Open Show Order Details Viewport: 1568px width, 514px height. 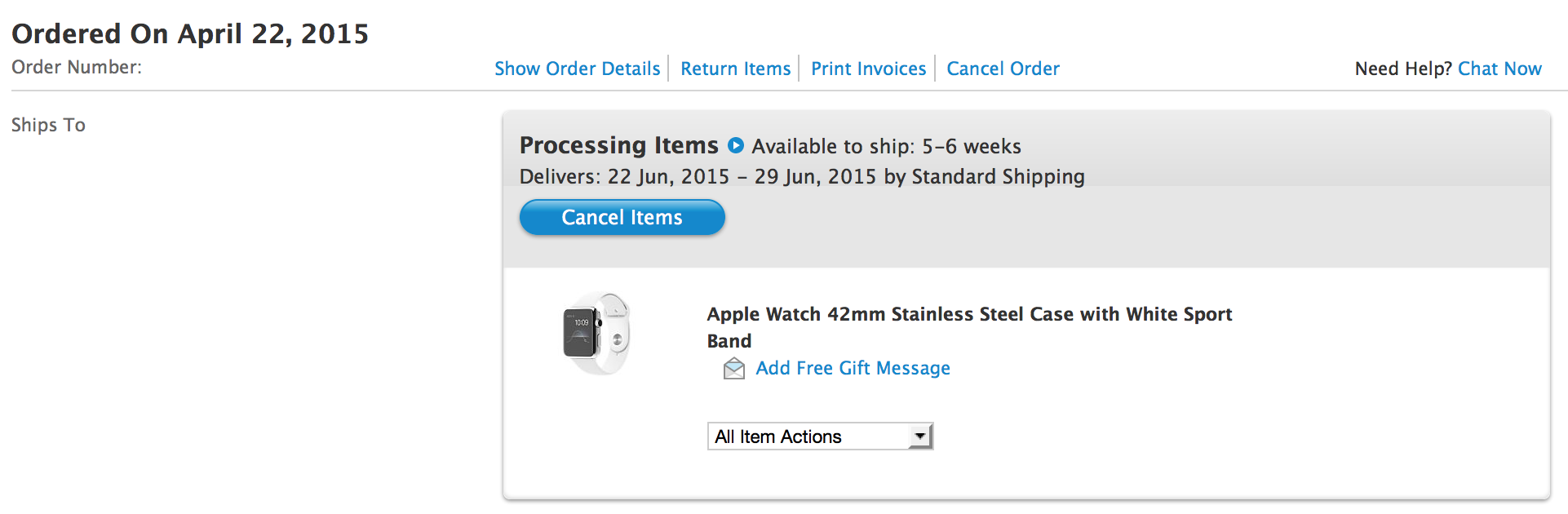pos(577,69)
